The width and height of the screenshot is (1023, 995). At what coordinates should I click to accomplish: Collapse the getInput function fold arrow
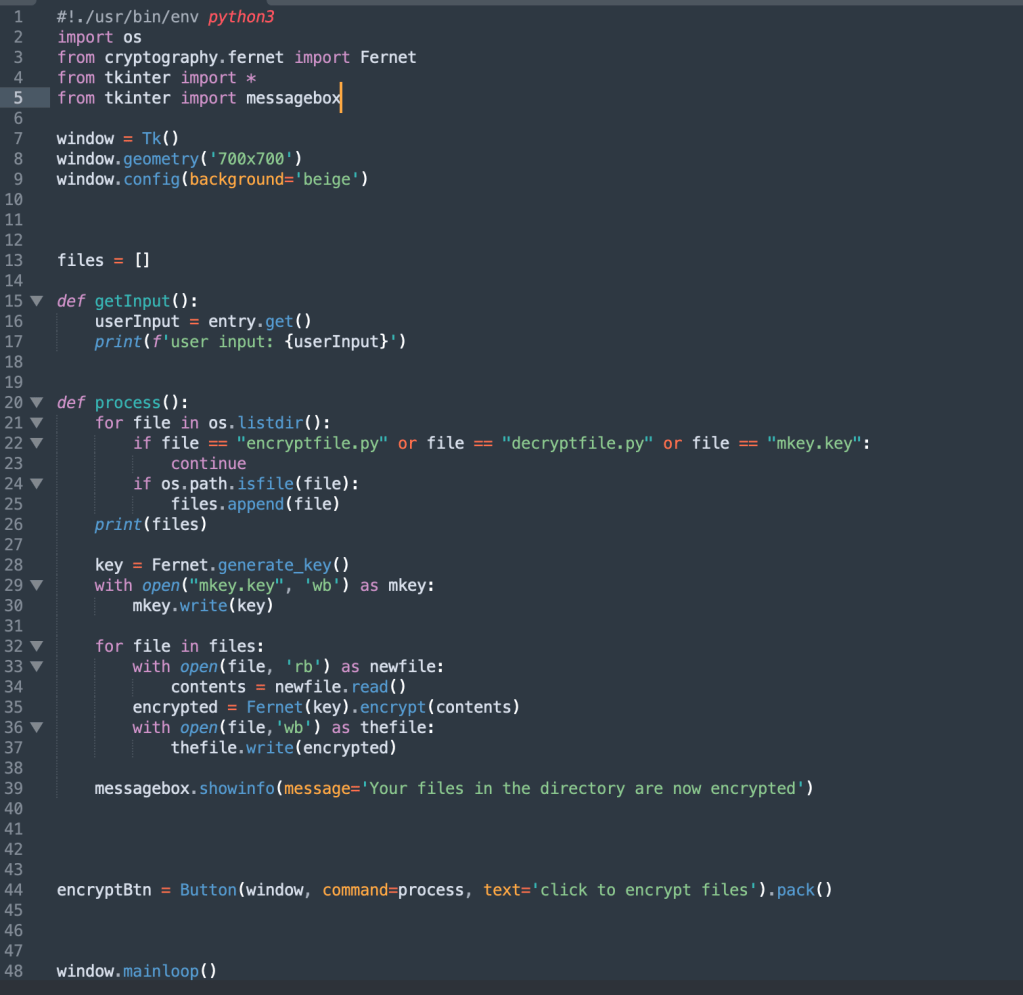37,300
